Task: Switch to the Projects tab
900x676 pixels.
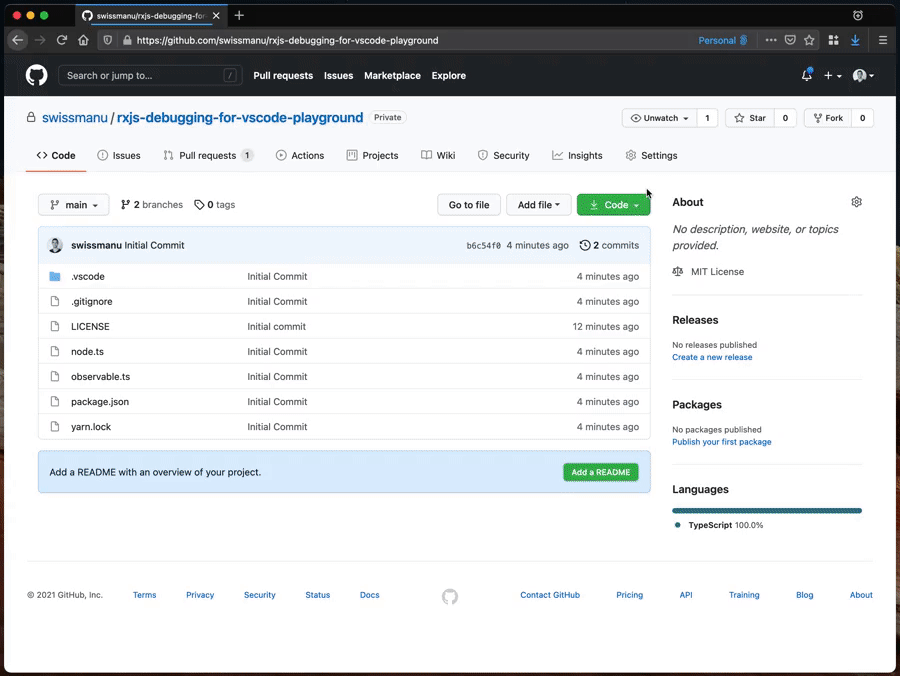Action: (x=373, y=156)
